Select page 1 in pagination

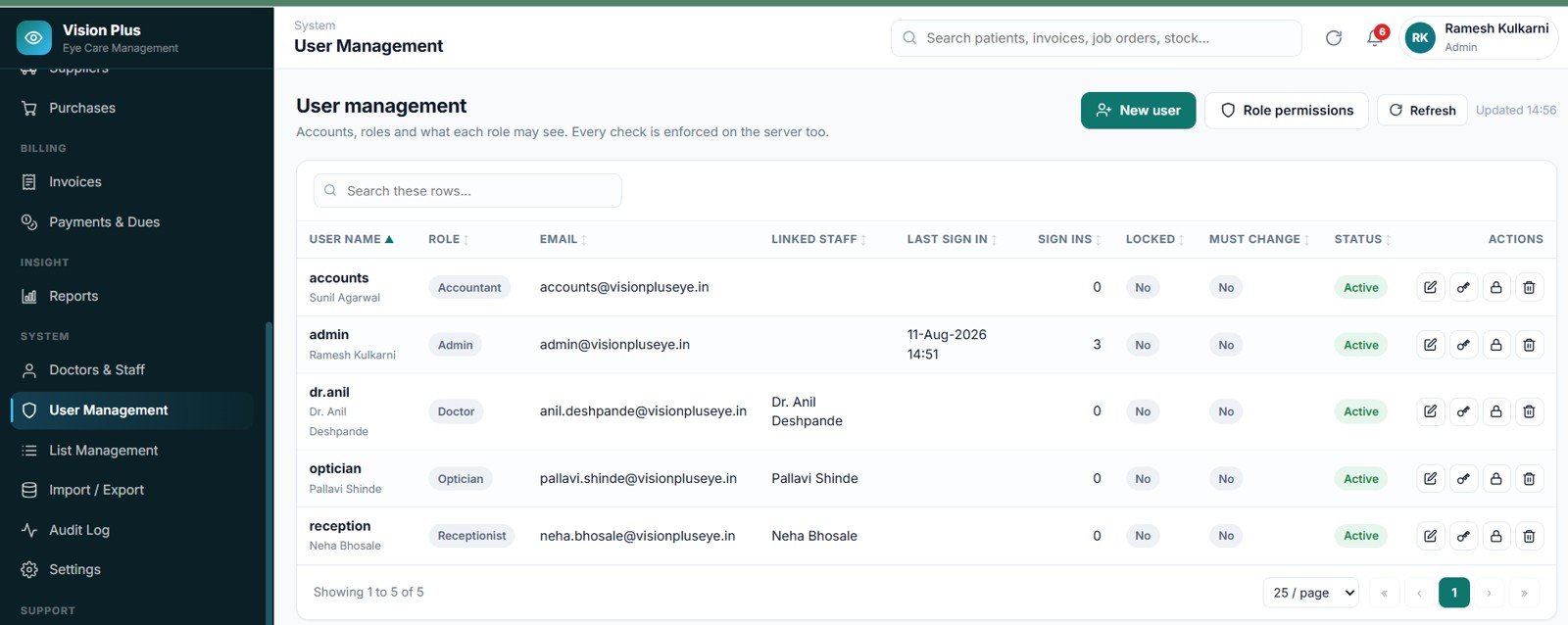pyautogui.click(x=1454, y=593)
